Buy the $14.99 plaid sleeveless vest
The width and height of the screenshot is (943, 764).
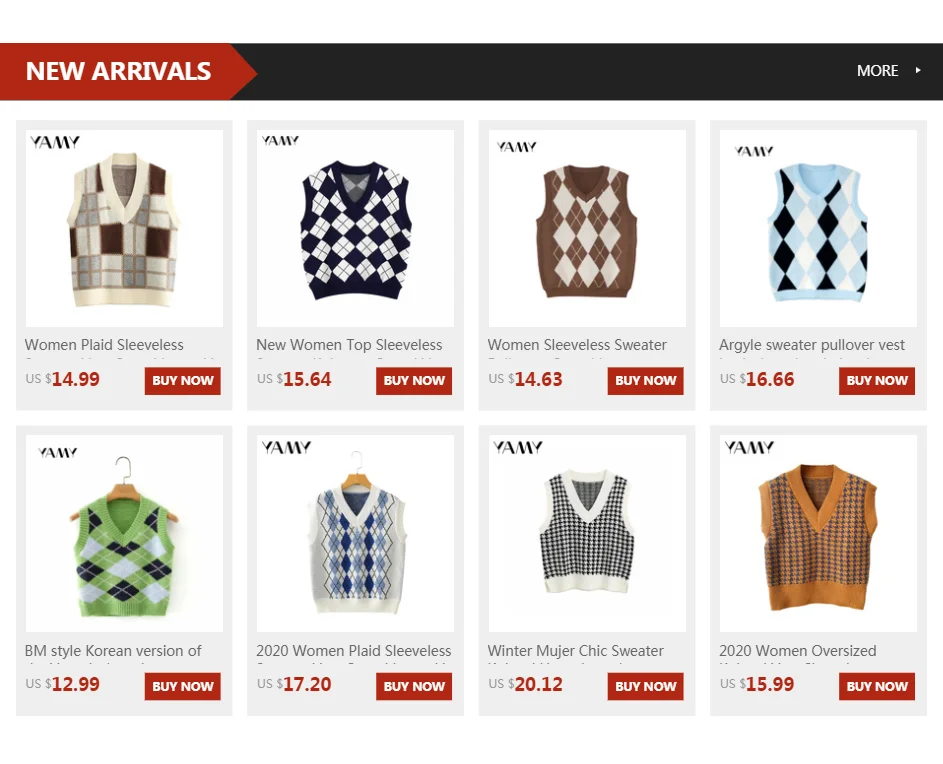[x=183, y=381]
